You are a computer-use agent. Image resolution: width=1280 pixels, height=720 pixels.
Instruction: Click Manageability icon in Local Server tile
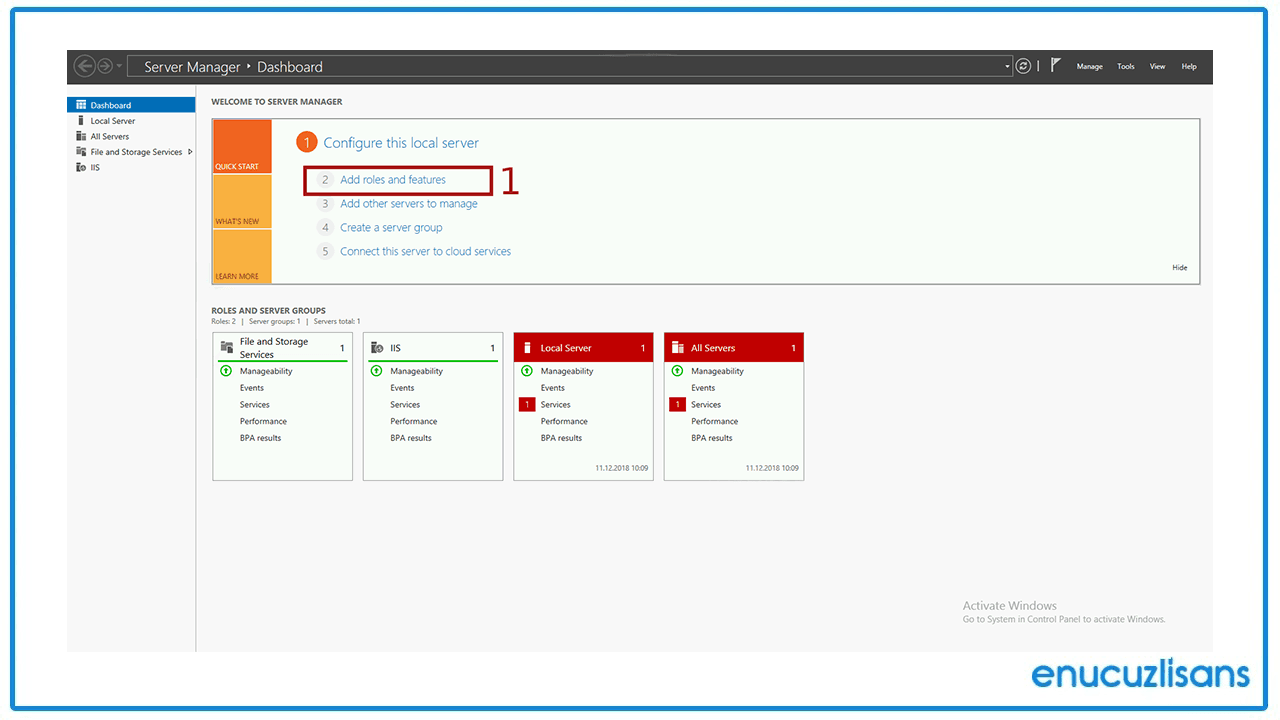[x=527, y=371]
